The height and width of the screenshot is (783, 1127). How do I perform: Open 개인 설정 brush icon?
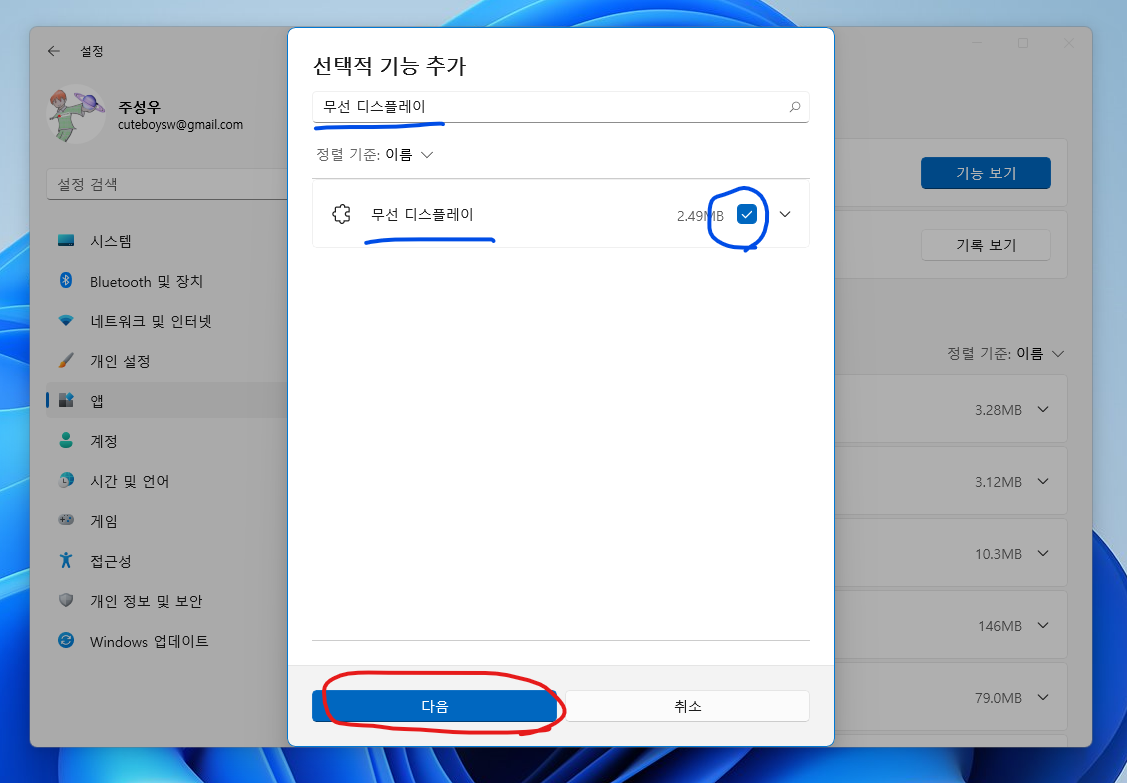[66, 360]
